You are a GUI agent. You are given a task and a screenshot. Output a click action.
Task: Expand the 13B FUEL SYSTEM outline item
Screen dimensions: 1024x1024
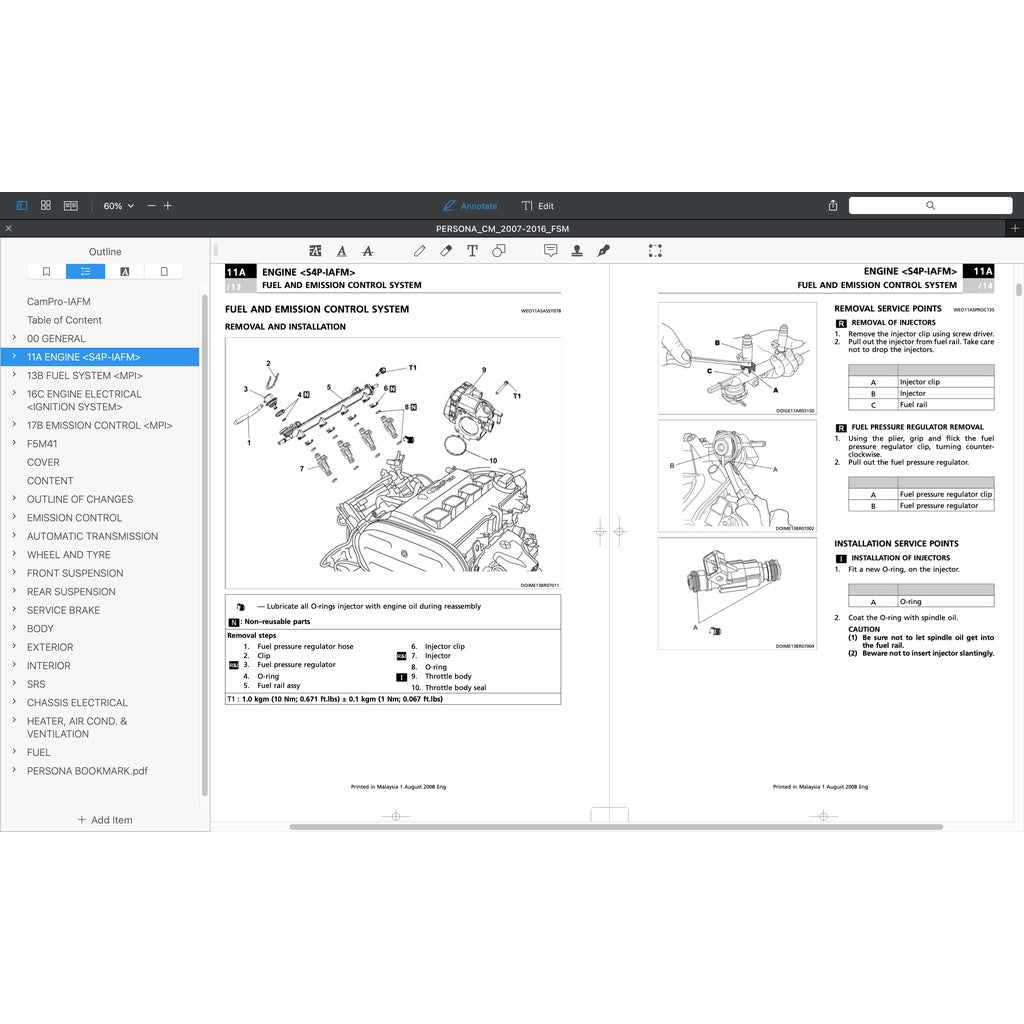click(13, 375)
